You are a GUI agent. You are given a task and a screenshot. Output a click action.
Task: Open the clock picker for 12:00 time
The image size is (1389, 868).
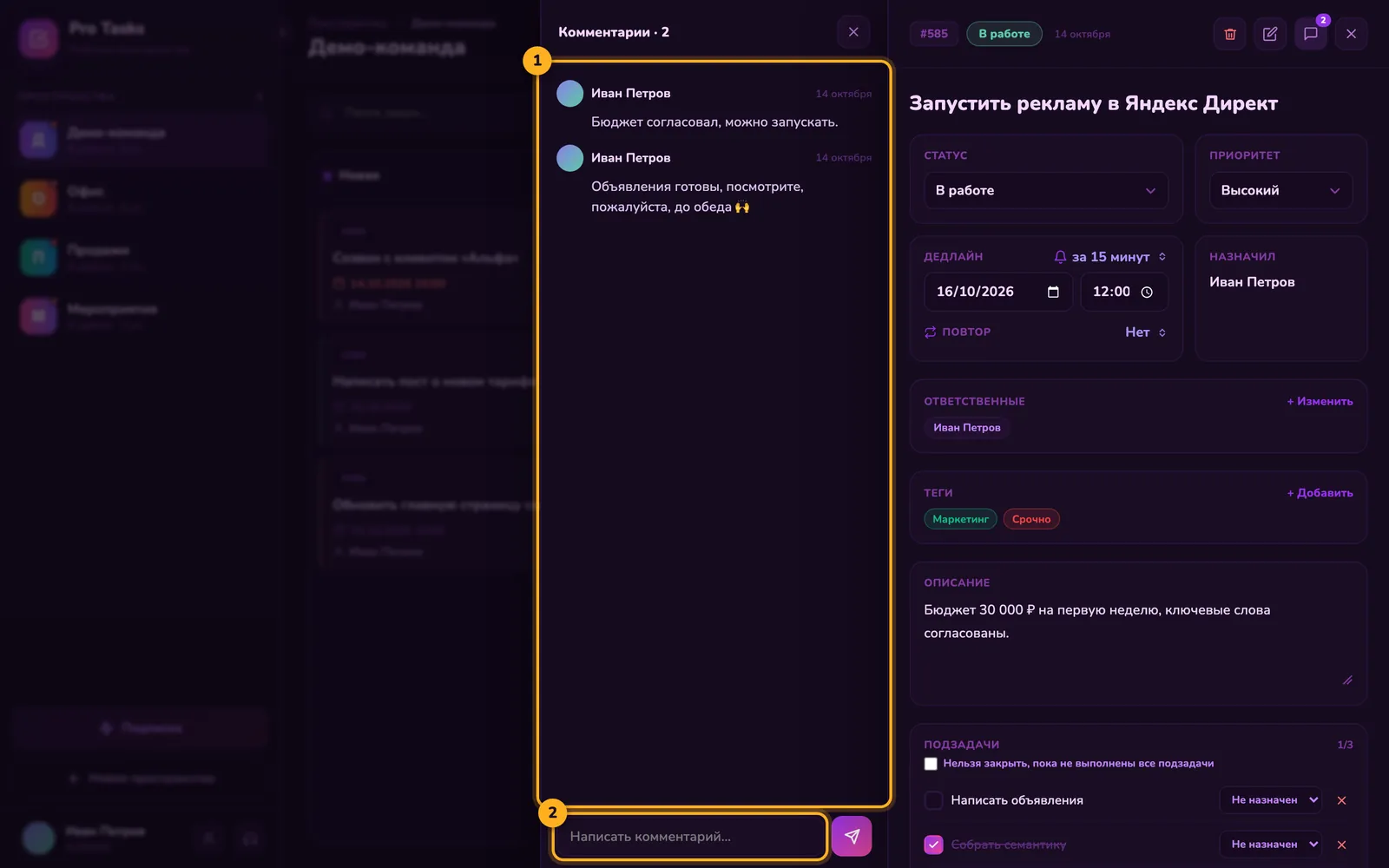(1147, 292)
